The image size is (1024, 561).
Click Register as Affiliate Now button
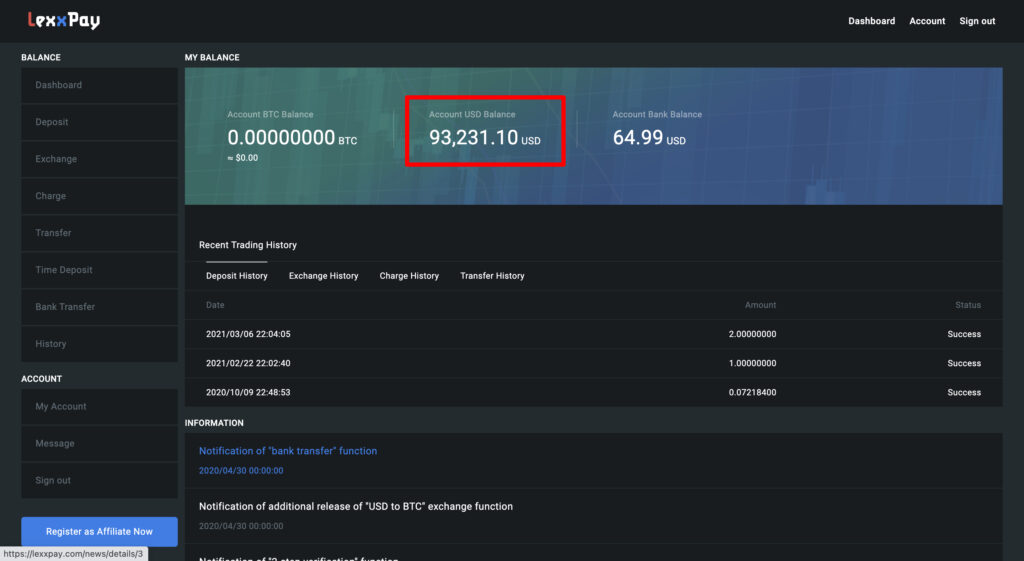[99, 532]
